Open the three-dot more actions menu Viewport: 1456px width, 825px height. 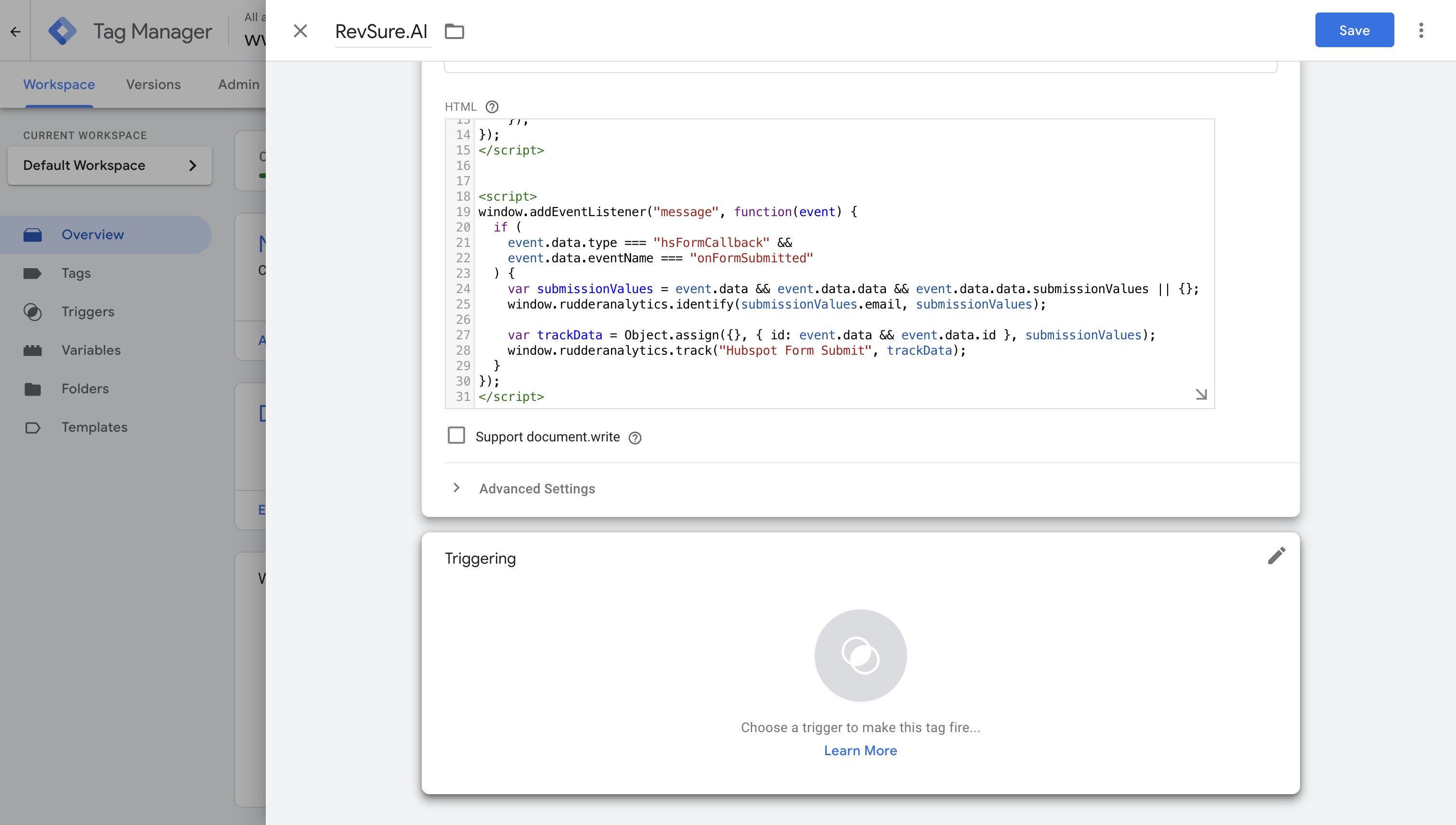(x=1421, y=31)
